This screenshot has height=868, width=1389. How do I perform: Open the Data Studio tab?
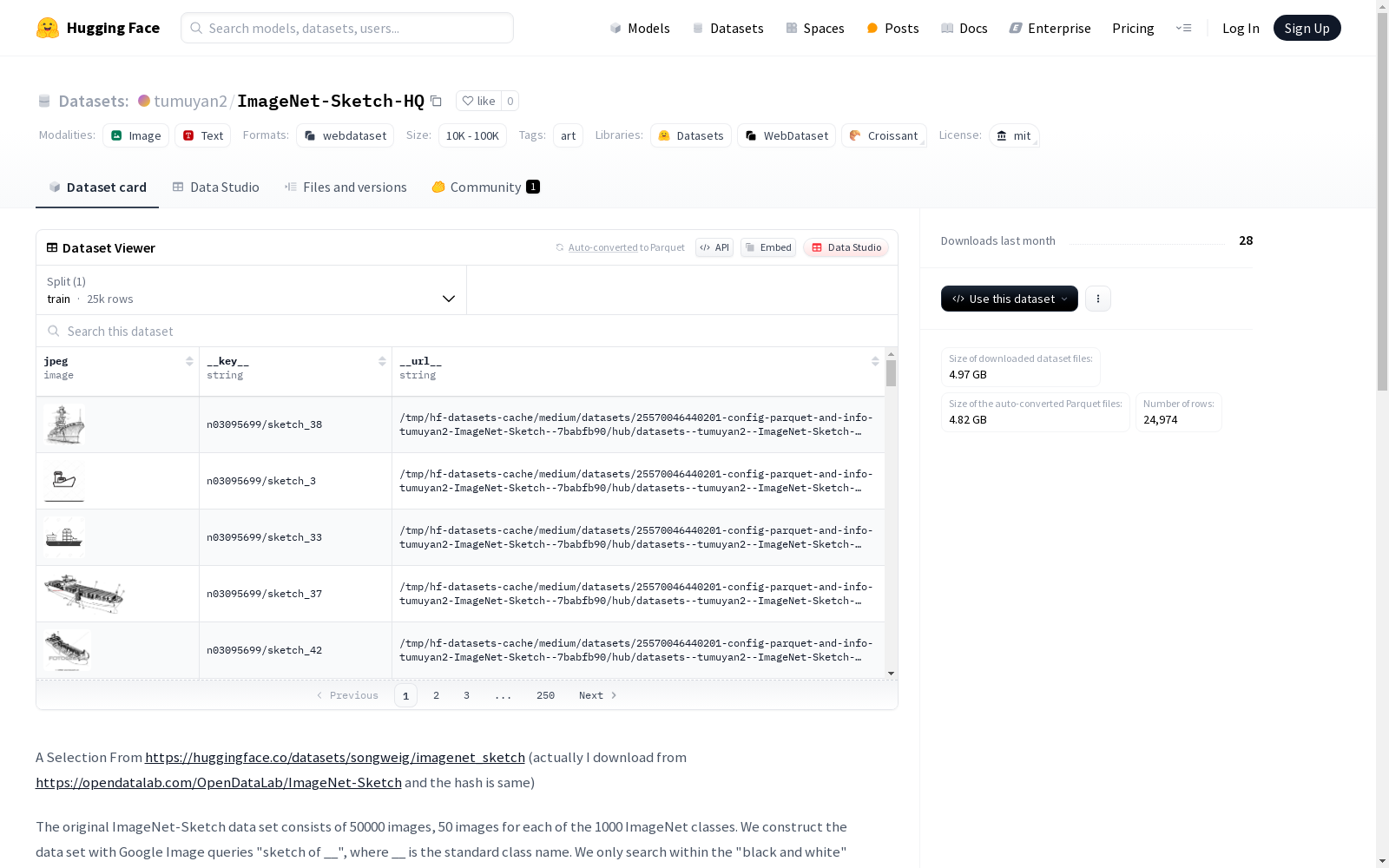point(216,187)
